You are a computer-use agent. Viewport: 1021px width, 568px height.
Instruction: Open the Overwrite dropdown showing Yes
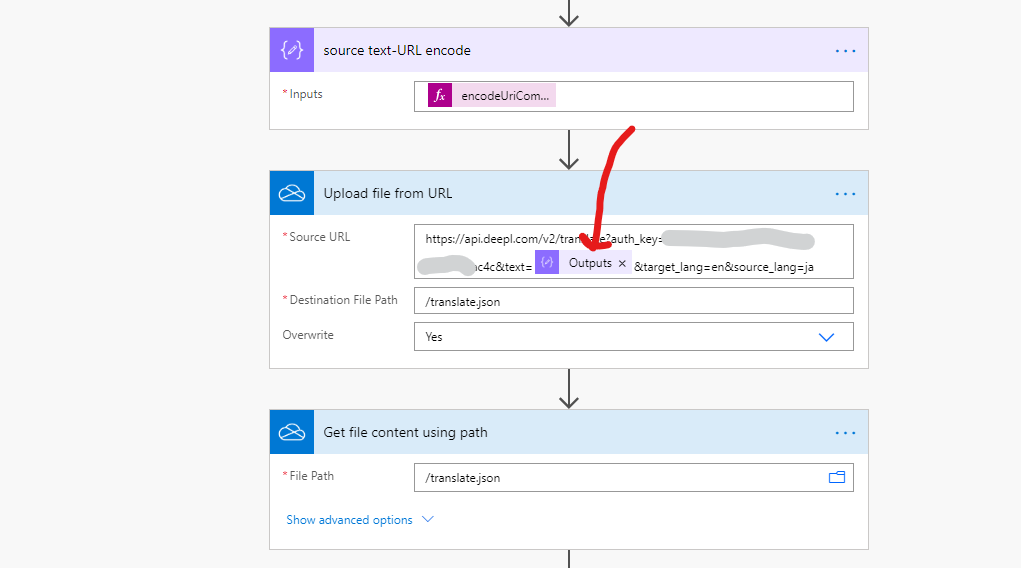coord(634,337)
